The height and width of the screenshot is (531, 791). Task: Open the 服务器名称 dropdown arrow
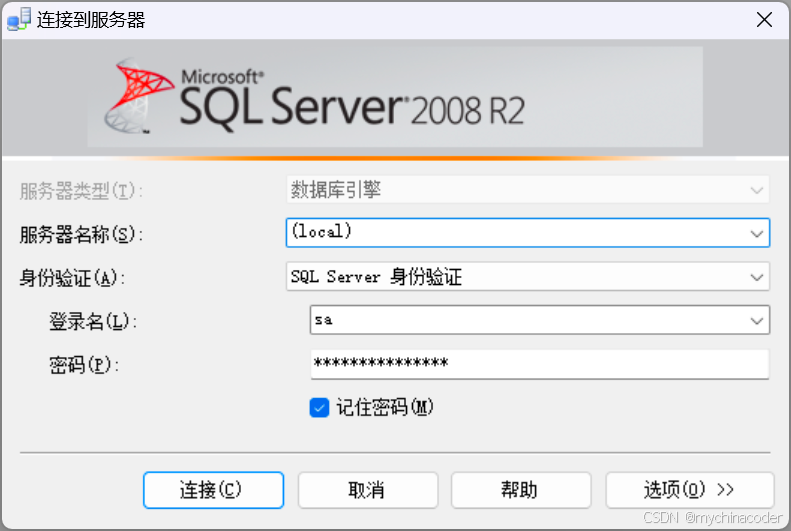[x=756, y=233]
